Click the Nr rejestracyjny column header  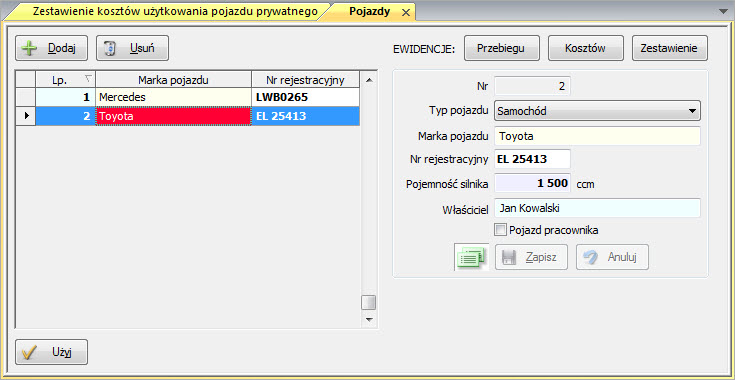point(306,80)
